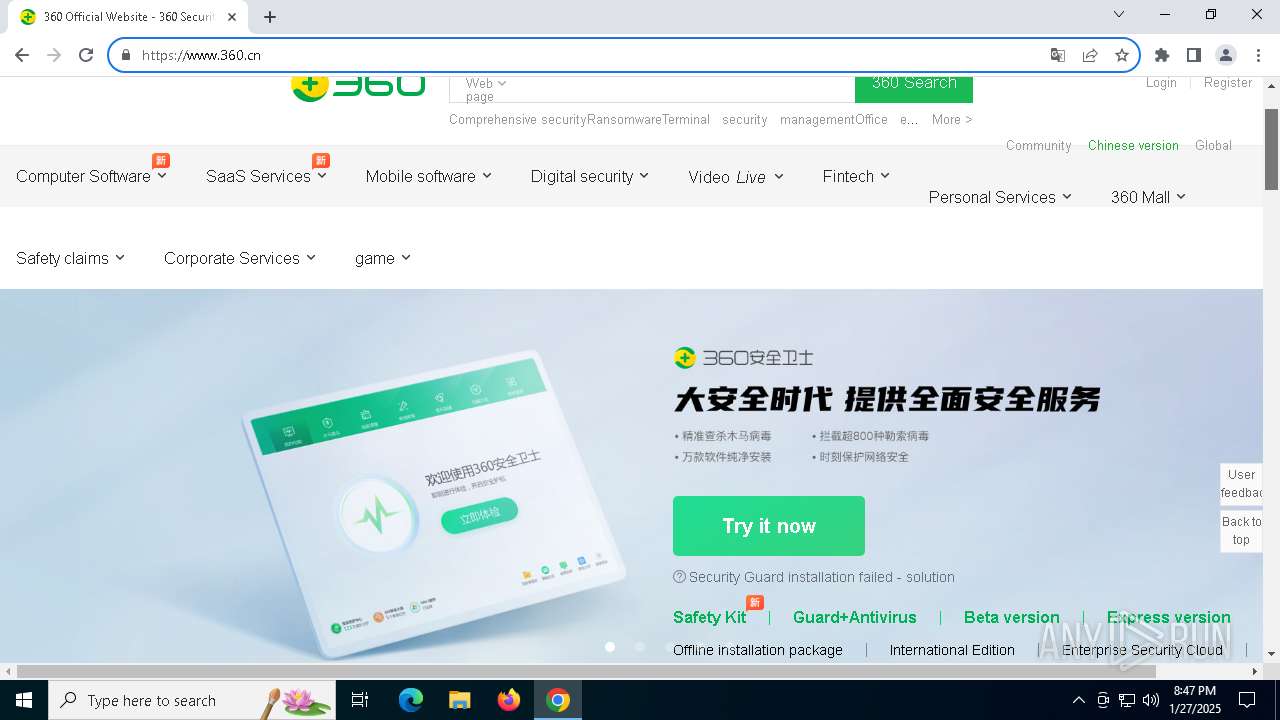Reload the 360.cn page

click(x=86, y=55)
